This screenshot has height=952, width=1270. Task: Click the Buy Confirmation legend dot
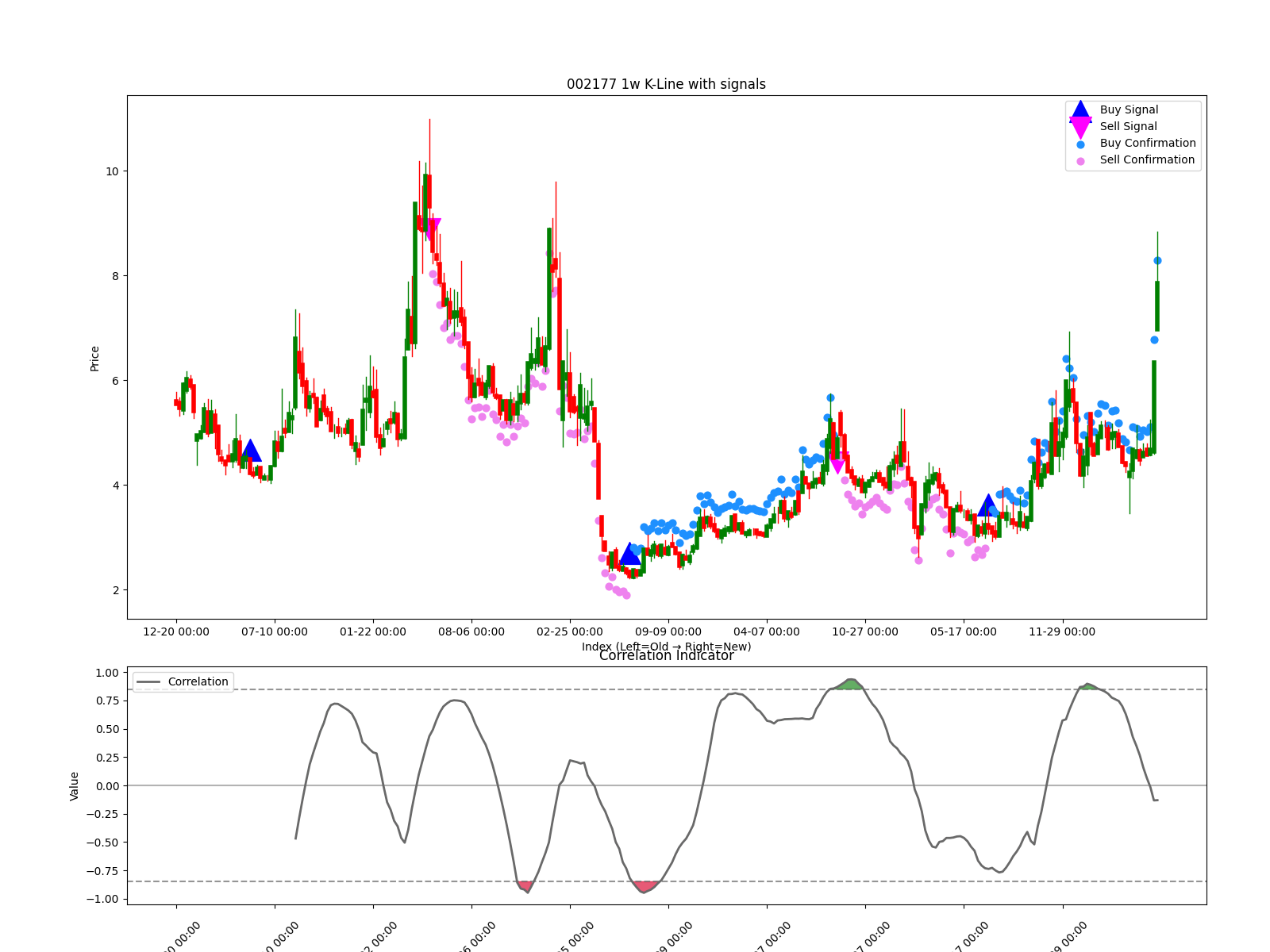(1080, 144)
